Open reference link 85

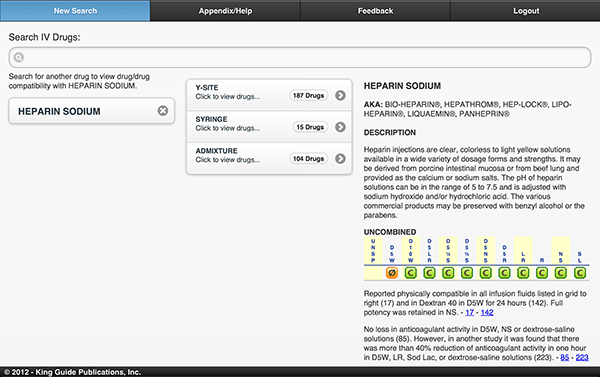[x=565, y=357]
